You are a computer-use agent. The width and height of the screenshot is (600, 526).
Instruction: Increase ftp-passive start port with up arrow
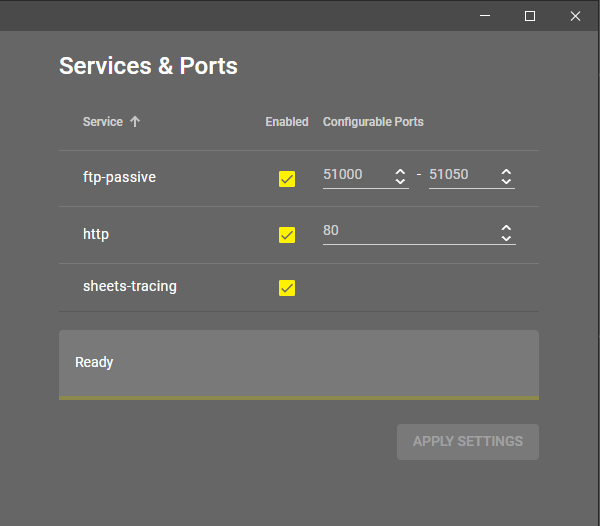[x=401, y=171]
